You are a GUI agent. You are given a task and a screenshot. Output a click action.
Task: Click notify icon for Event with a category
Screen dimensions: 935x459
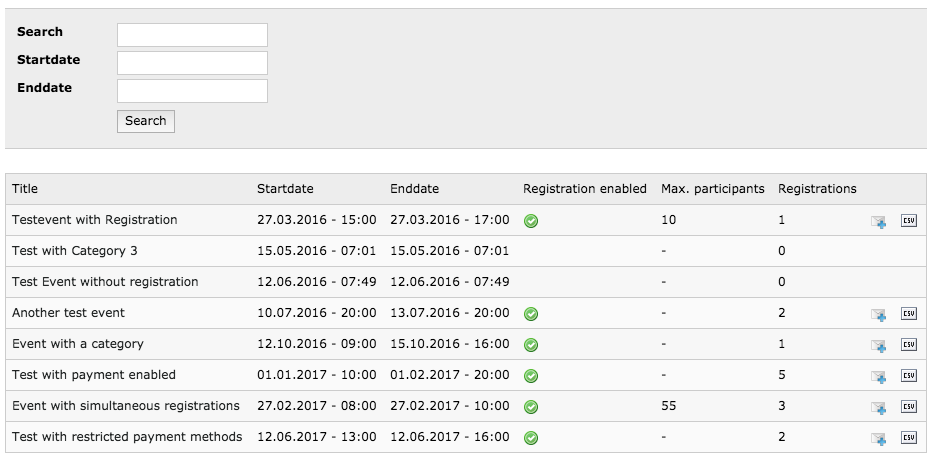pyautogui.click(x=878, y=346)
